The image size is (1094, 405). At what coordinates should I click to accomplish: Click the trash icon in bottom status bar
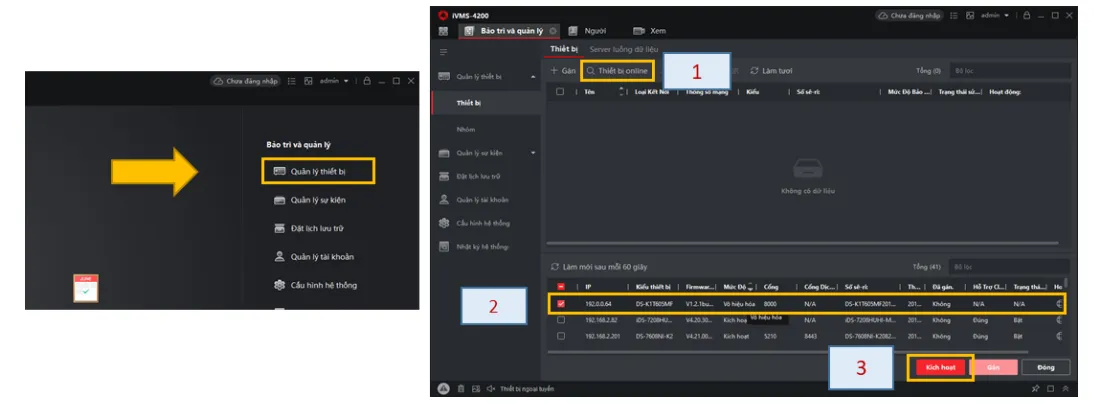(x=461, y=388)
